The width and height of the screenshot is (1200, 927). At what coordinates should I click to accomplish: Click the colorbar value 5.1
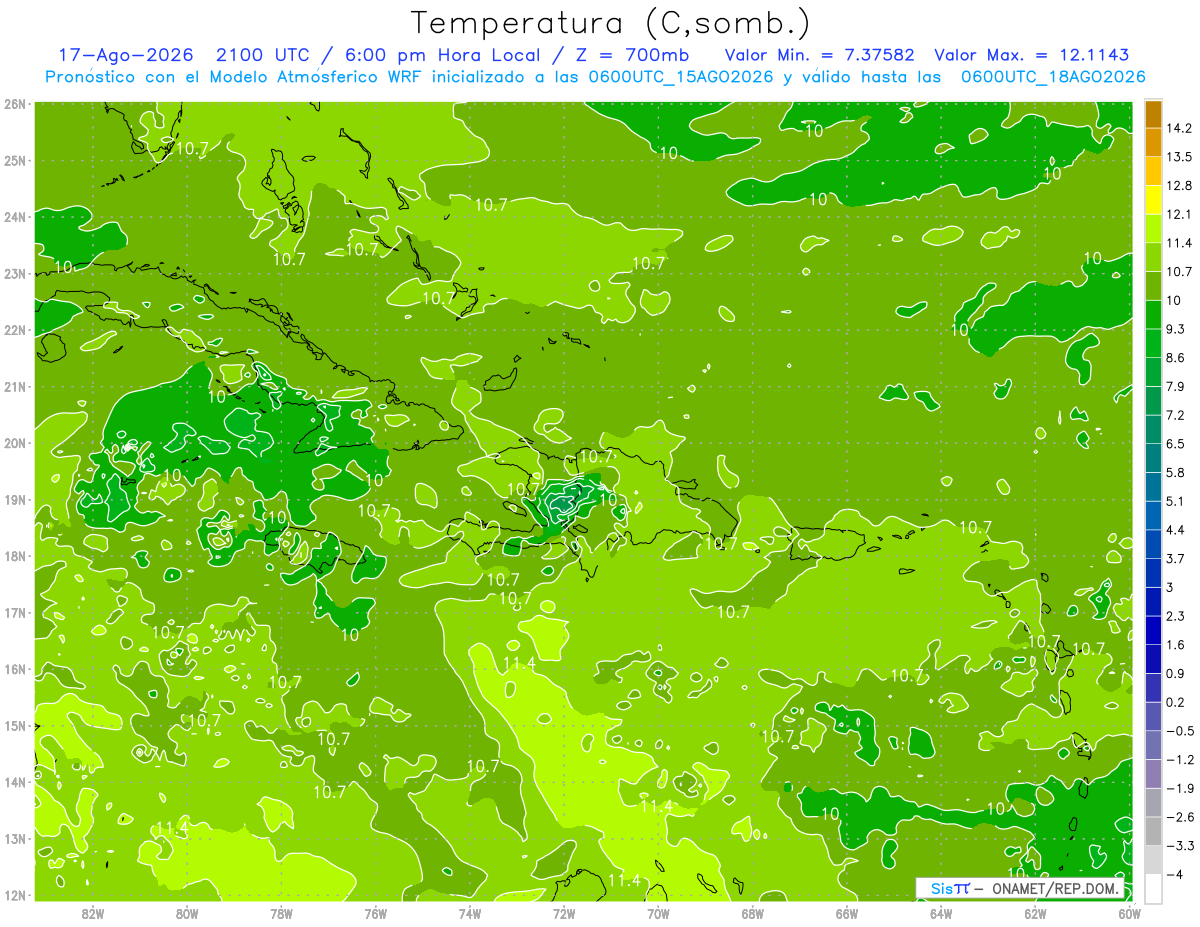pyautogui.click(x=1176, y=500)
